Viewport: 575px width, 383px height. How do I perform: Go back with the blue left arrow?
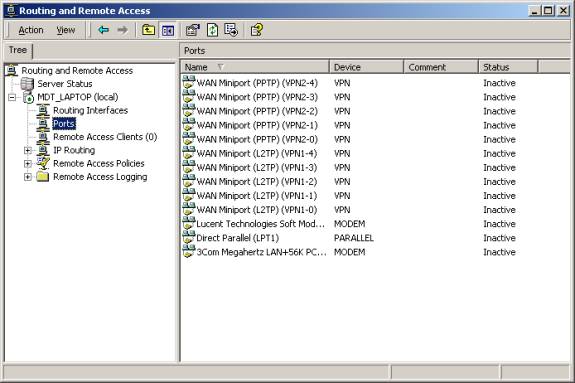(103, 30)
